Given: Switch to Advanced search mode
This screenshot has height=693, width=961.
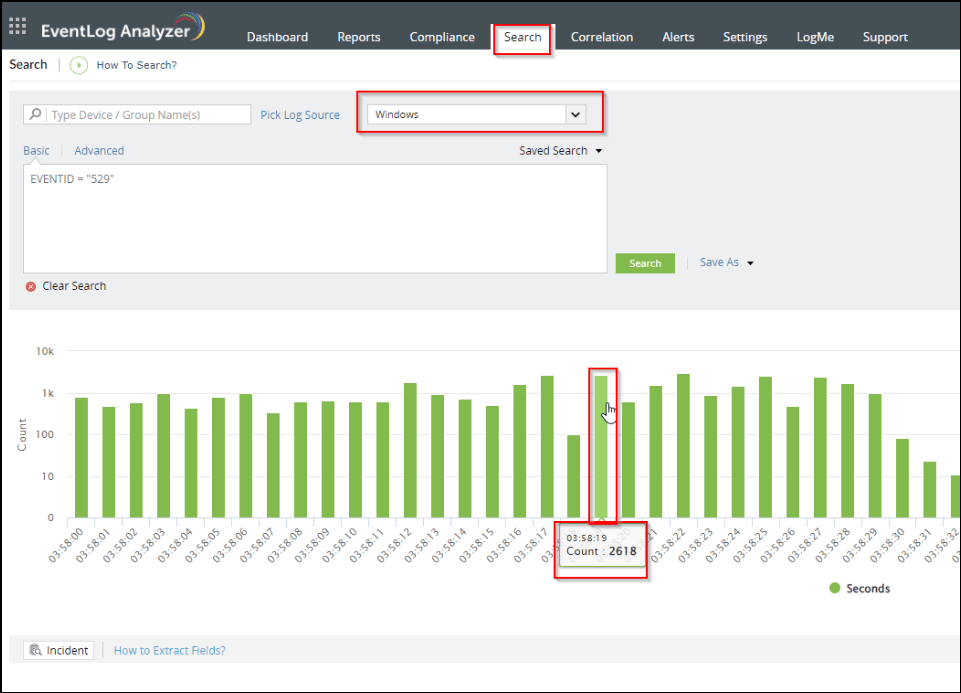Looking at the screenshot, I should (x=99, y=151).
